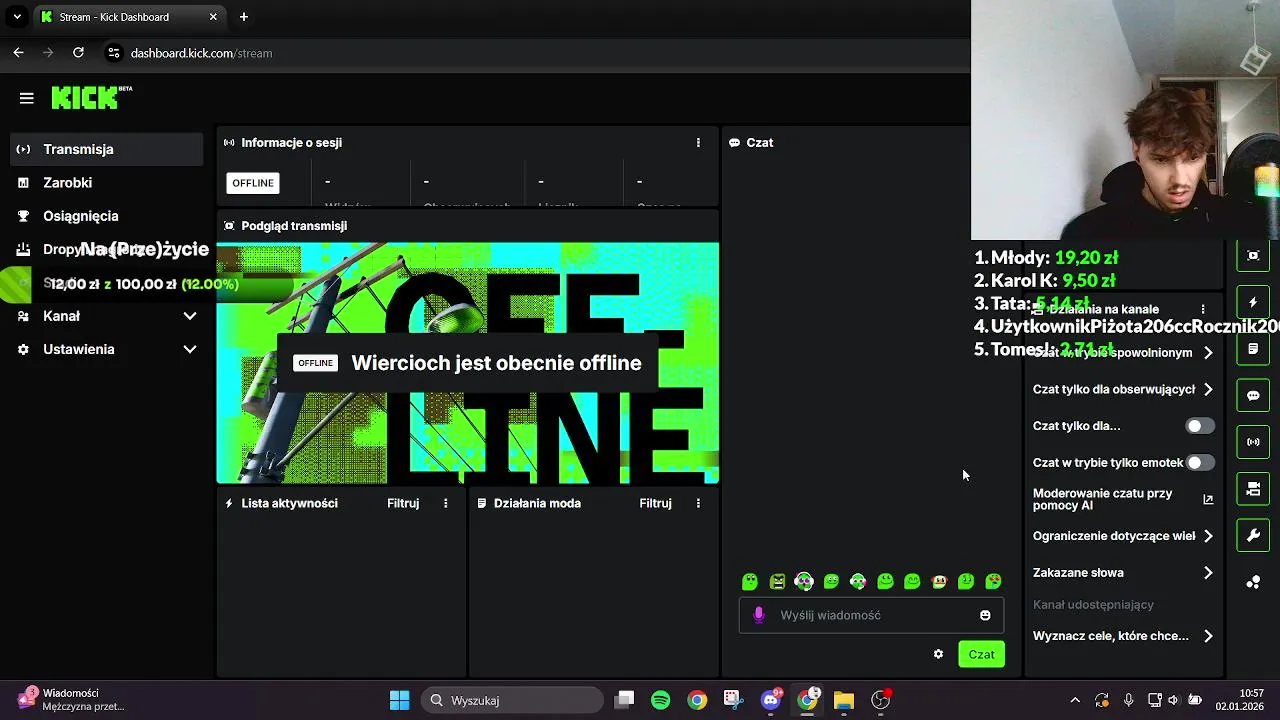
Task: Send message with green Czat button
Action: point(981,654)
